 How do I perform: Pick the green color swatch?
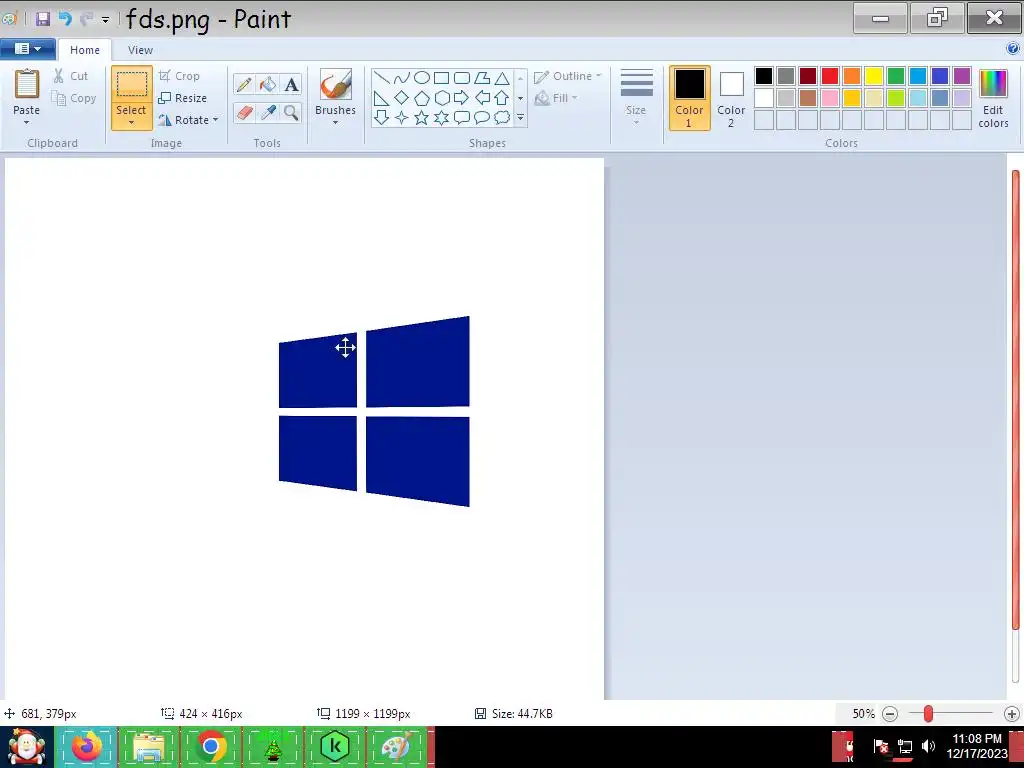tap(896, 76)
